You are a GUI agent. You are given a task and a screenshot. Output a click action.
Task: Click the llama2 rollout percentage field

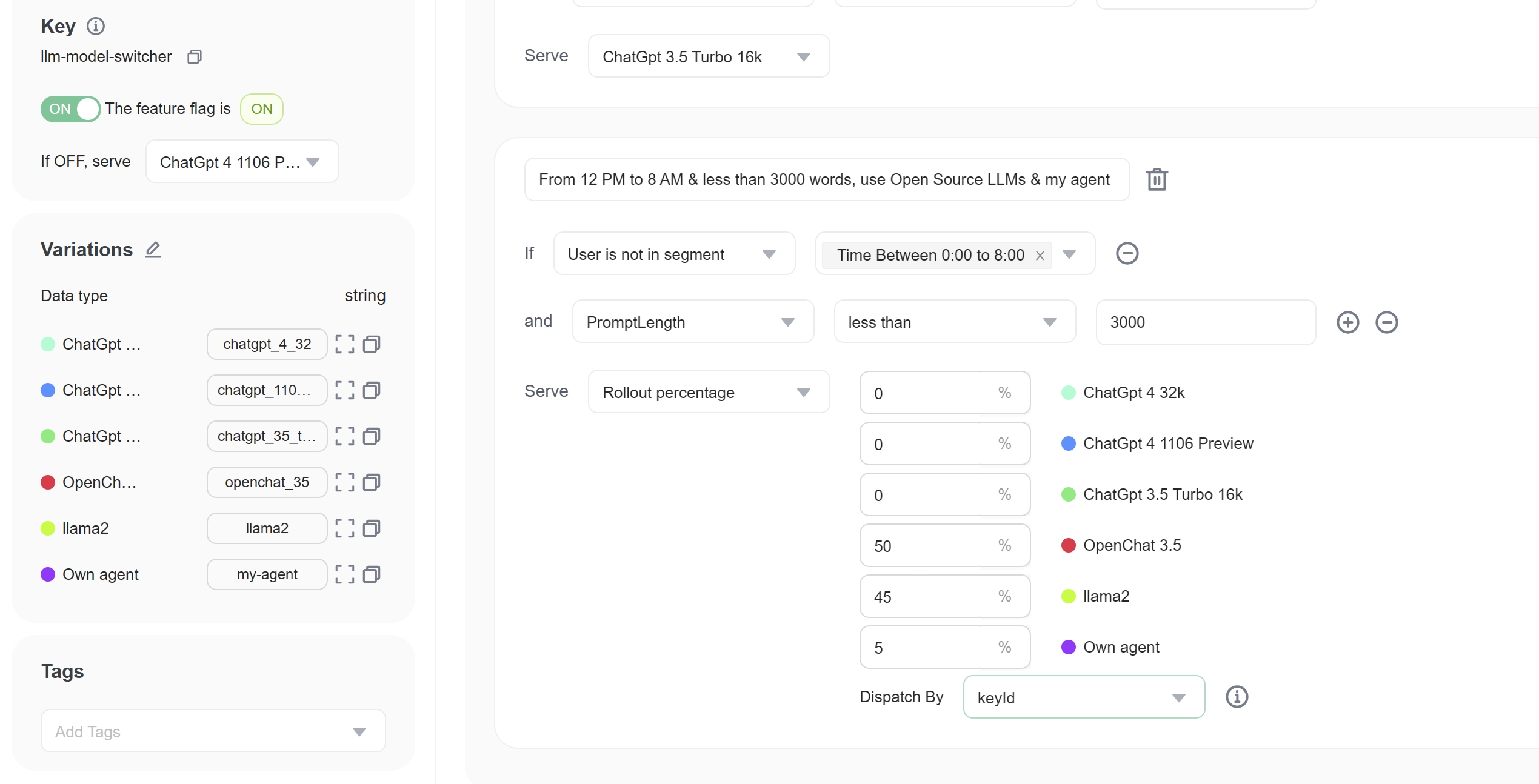(x=945, y=596)
